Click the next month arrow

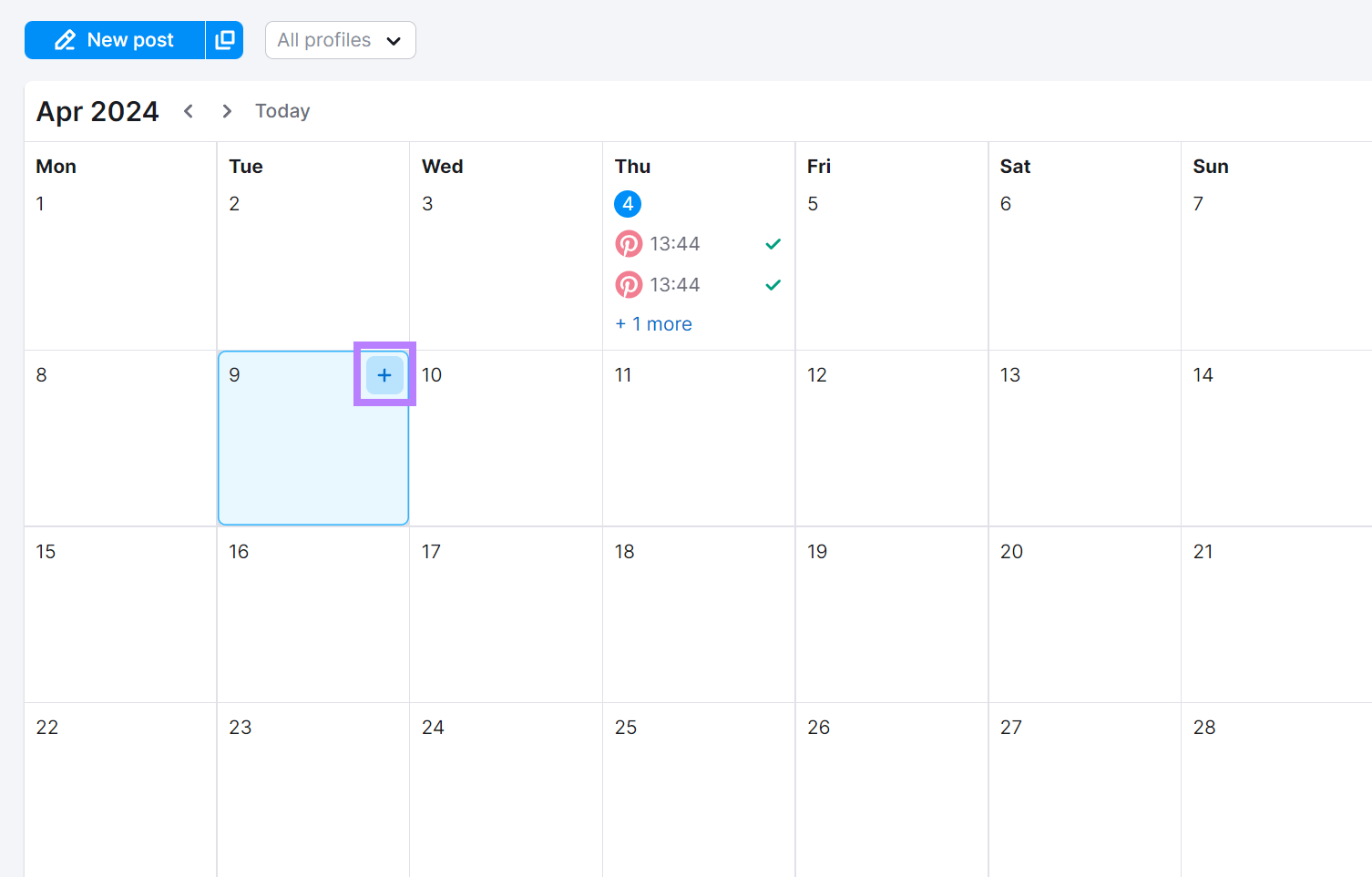(x=226, y=110)
